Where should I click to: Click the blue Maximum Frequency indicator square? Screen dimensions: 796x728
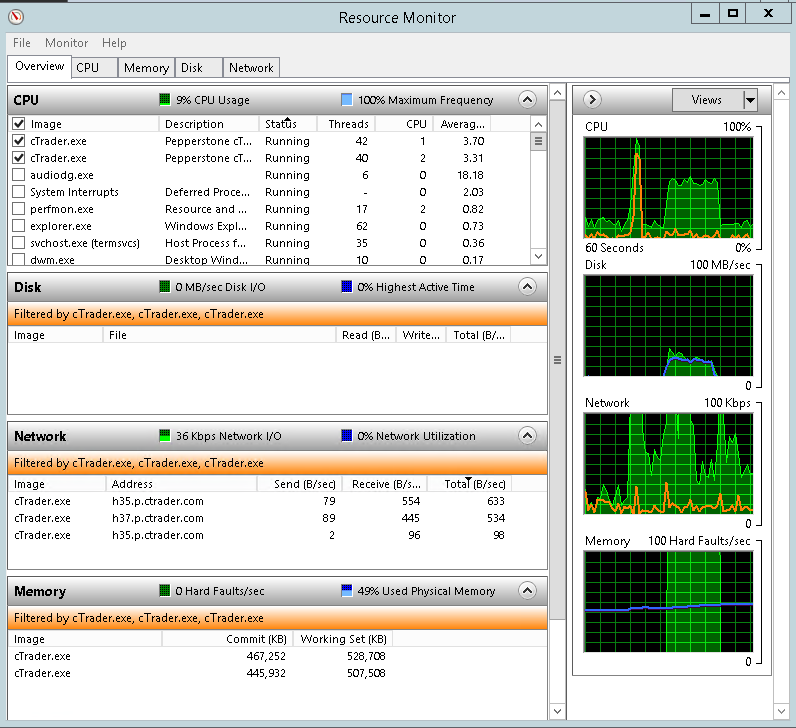[347, 100]
